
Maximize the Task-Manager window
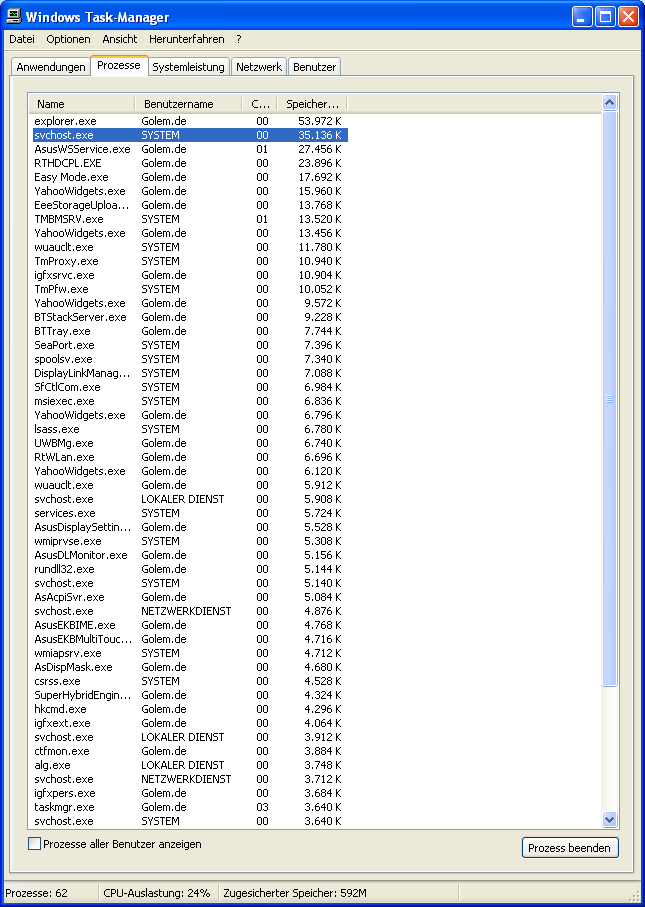[605, 17]
